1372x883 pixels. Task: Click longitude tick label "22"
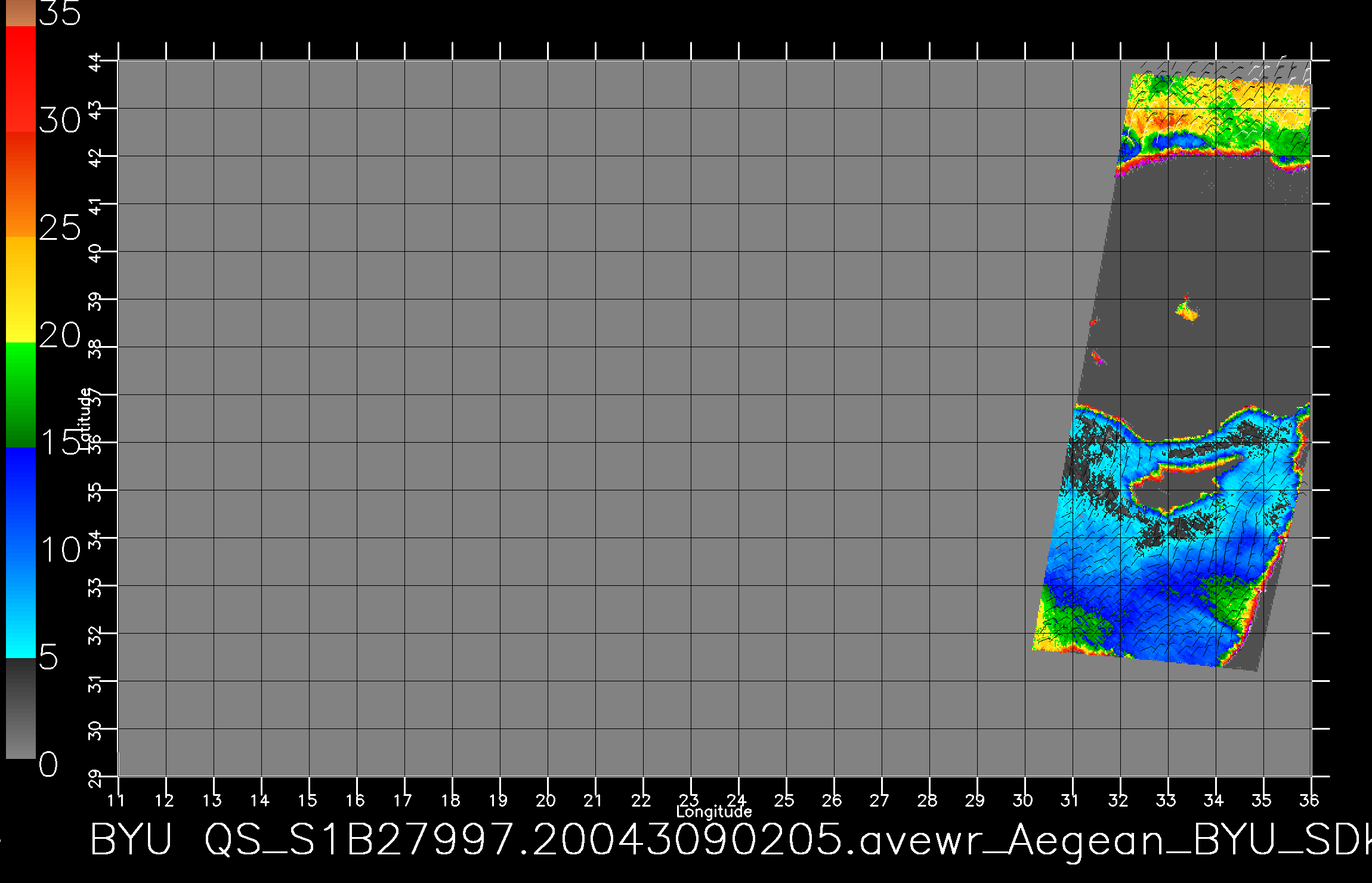[x=641, y=800]
